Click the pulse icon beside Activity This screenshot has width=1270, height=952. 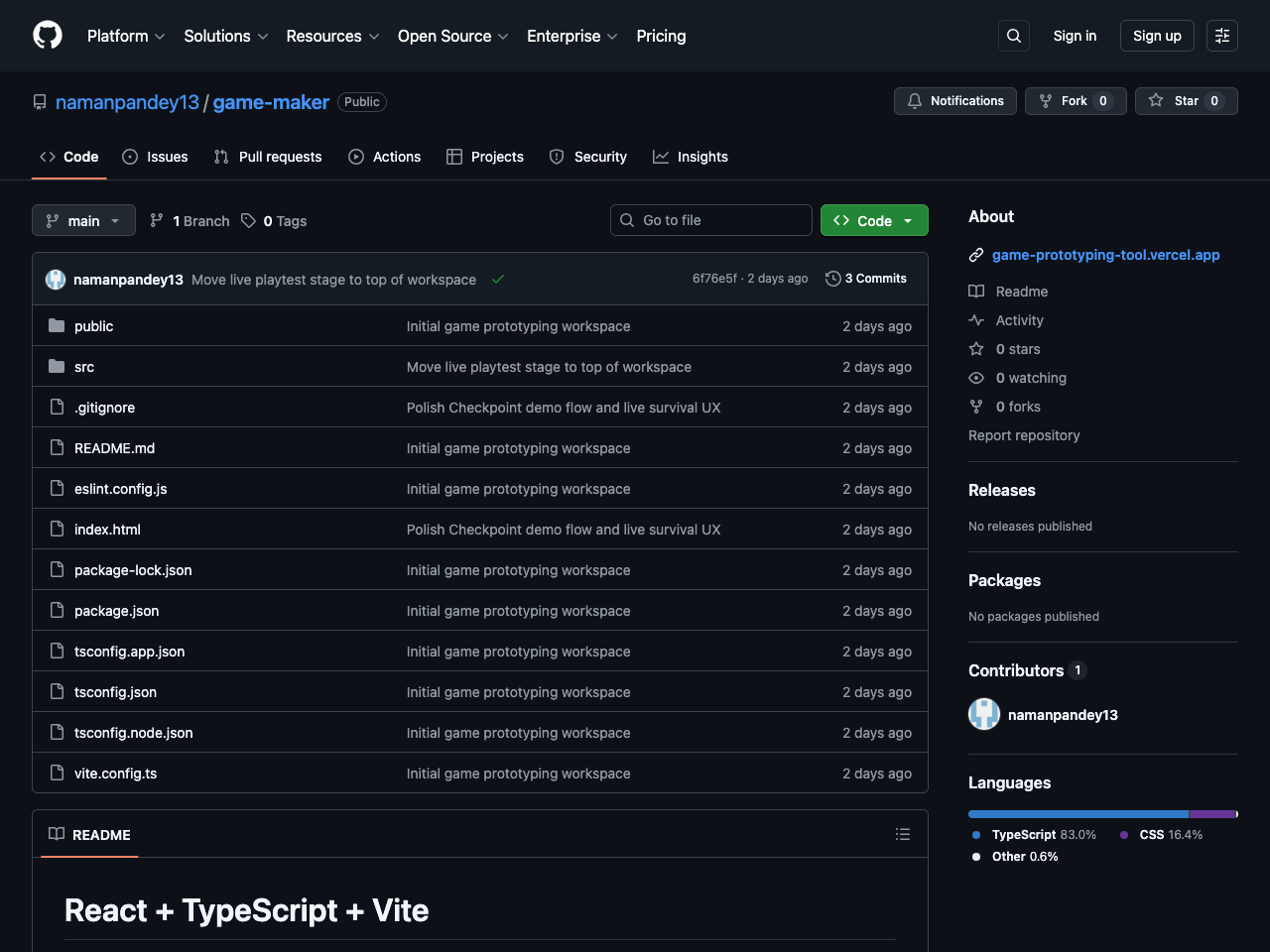point(976,320)
